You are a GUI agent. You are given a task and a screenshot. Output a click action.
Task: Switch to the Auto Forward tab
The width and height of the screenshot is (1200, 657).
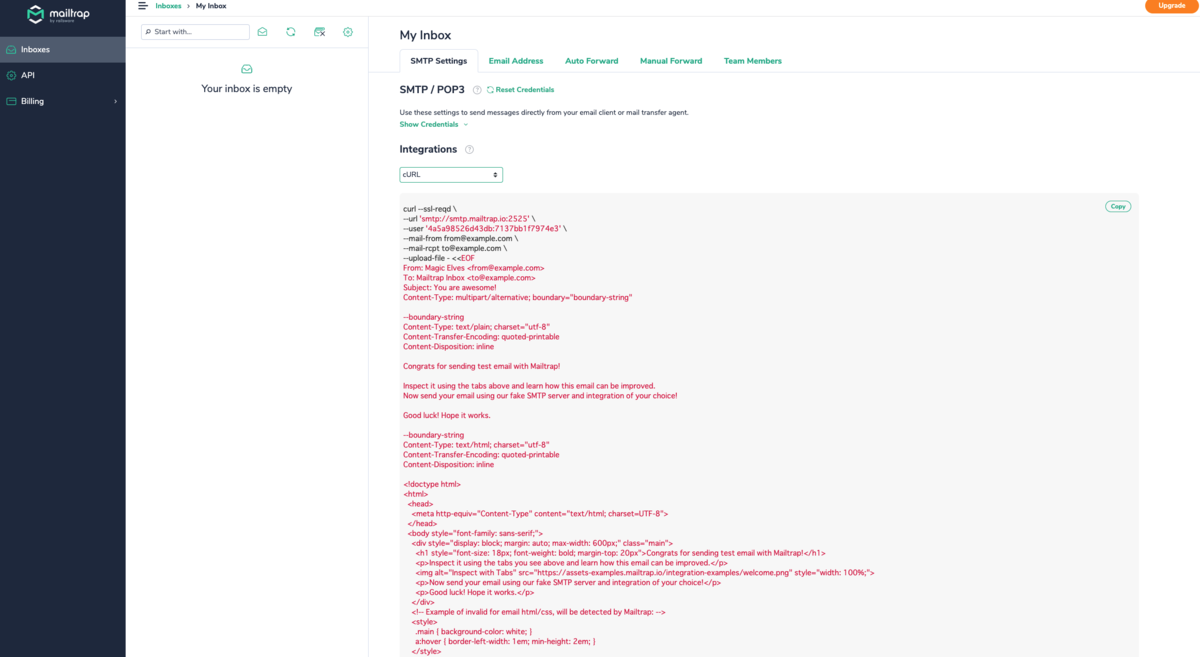pyautogui.click(x=592, y=61)
